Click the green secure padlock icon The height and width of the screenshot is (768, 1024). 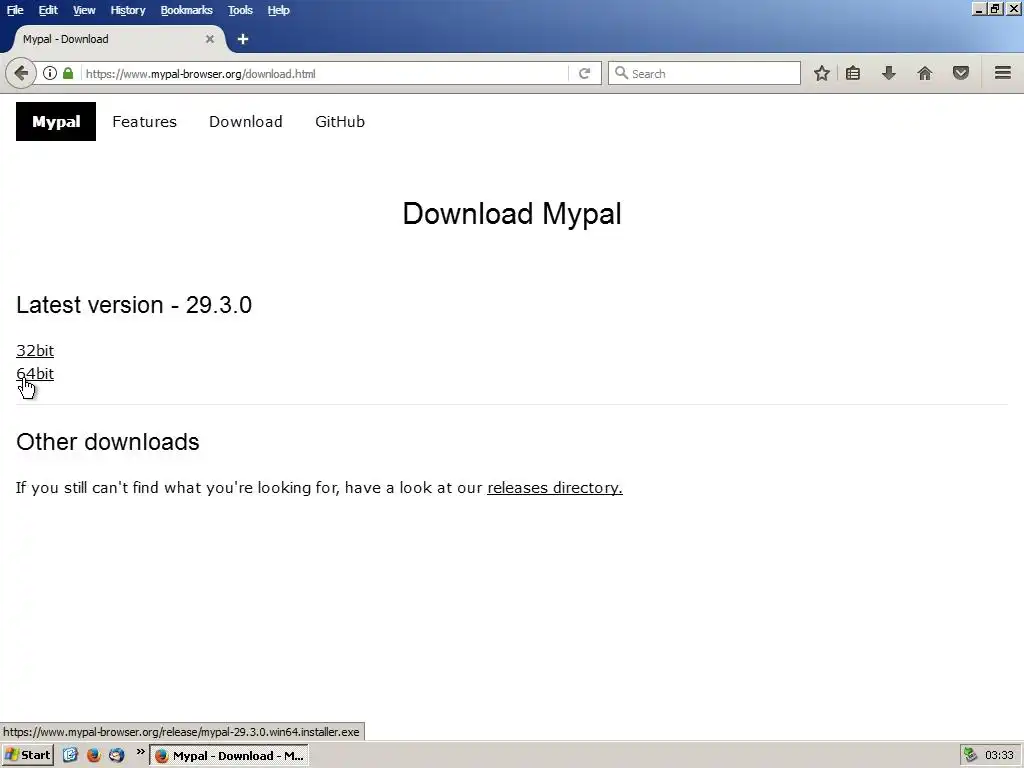pyautogui.click(x=68, y=73)
